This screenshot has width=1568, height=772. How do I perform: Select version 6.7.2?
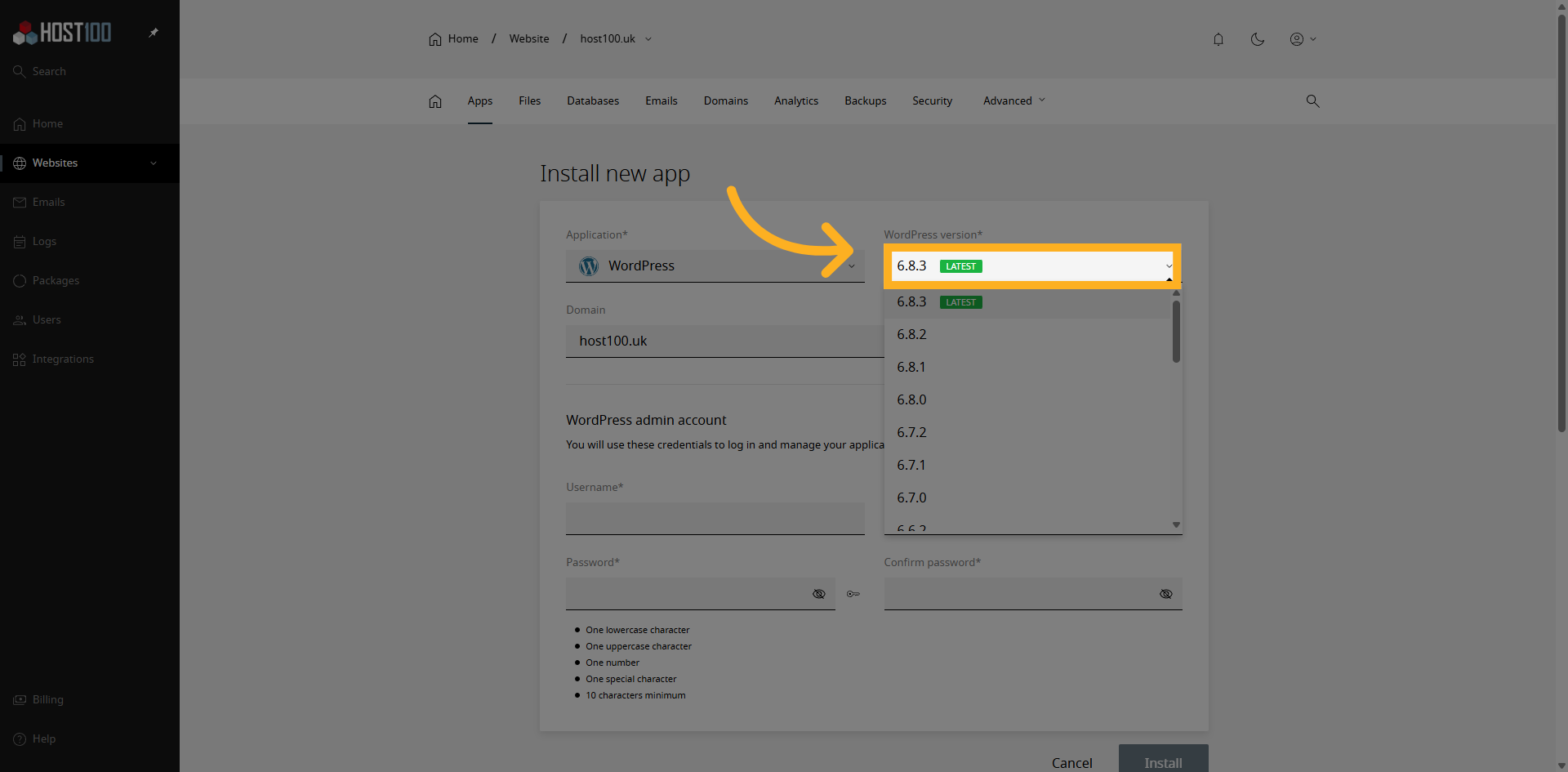click(1027, 432)
